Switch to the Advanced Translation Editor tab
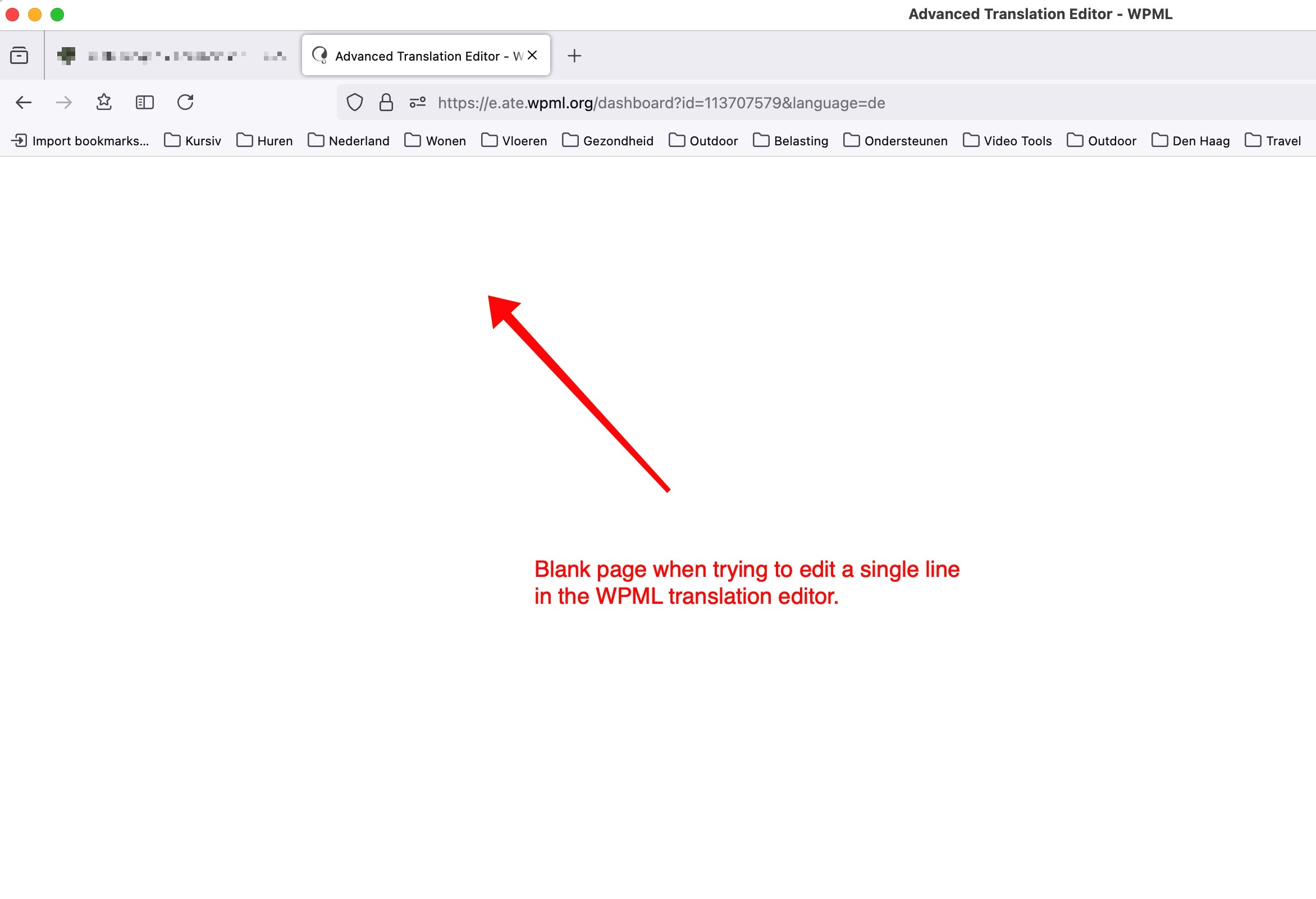 417,56
